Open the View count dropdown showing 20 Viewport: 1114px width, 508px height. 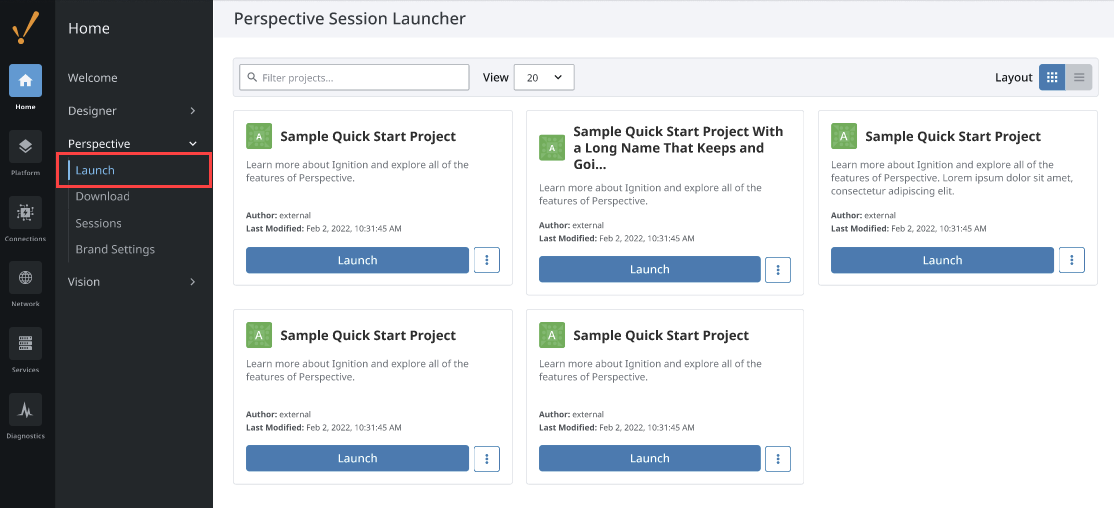(544, 77)
